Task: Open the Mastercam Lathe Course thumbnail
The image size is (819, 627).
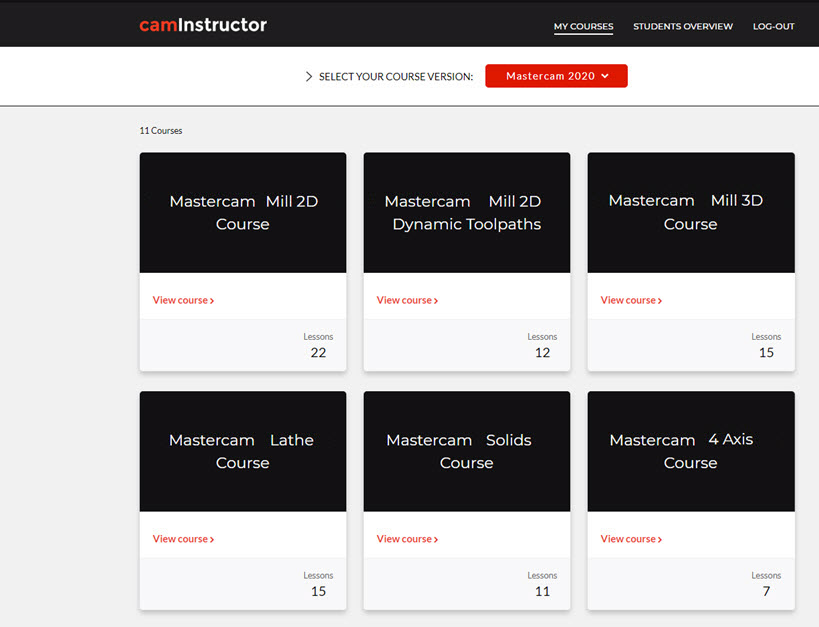Action: [243, 451]
